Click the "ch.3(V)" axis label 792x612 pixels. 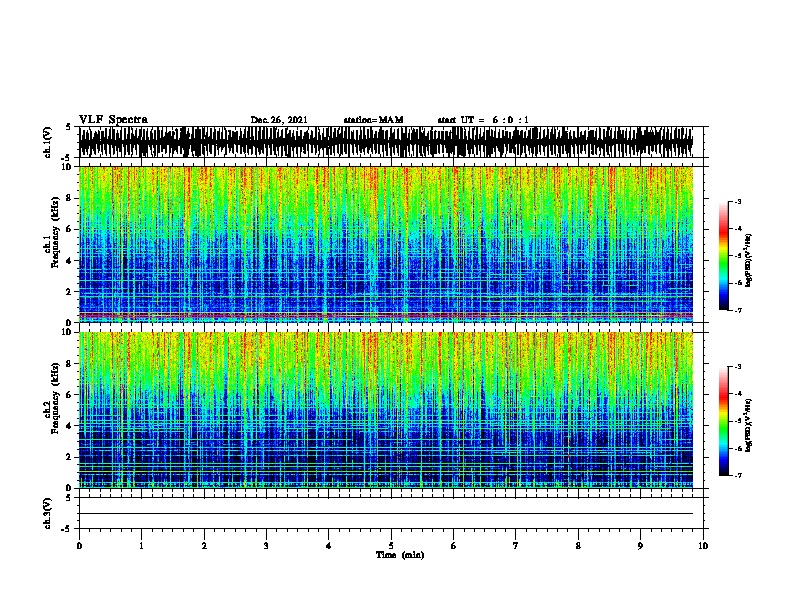click(x=48, y=513)
